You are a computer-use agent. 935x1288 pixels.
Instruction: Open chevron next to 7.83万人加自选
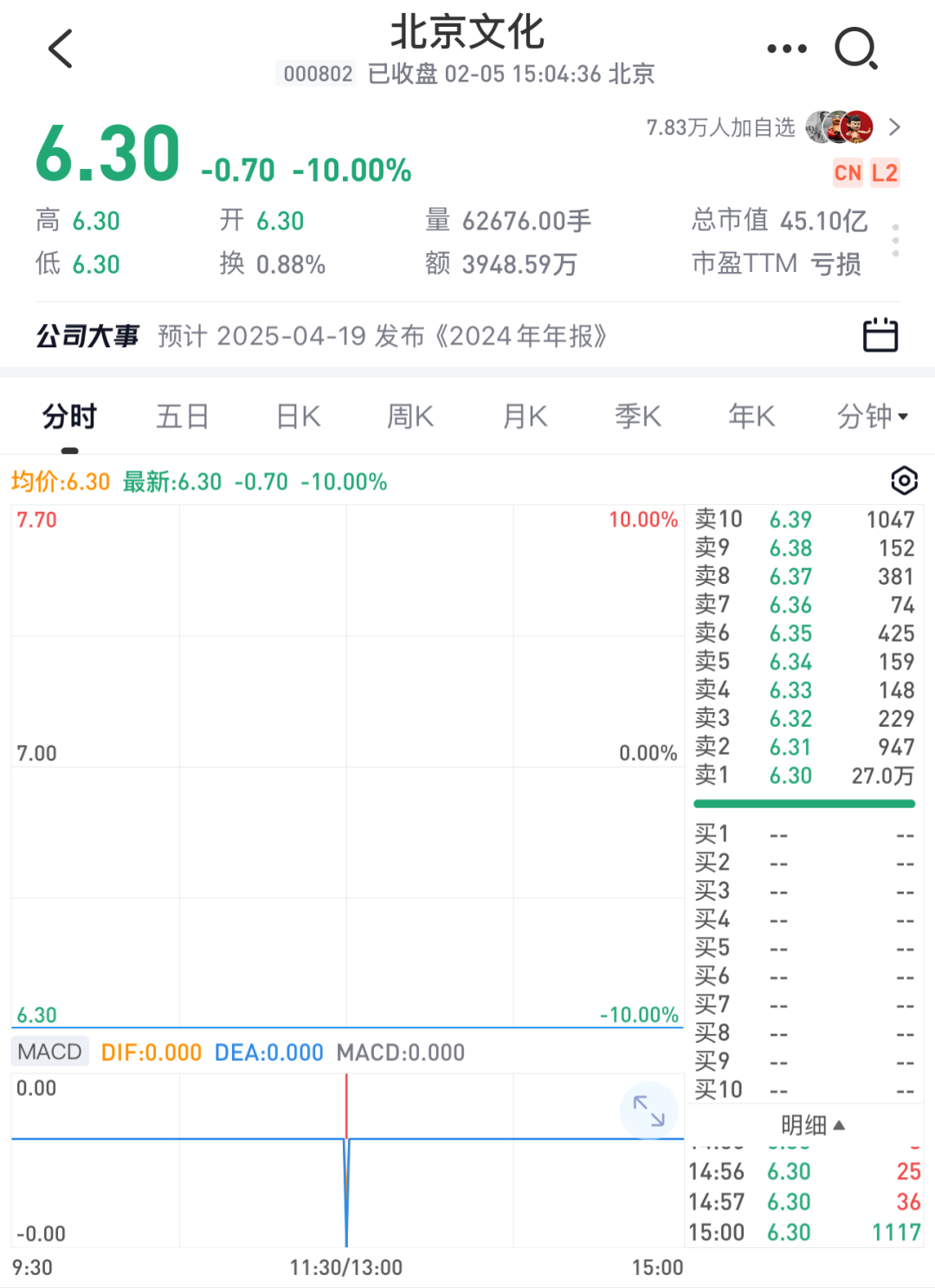(x=894, y=127)
